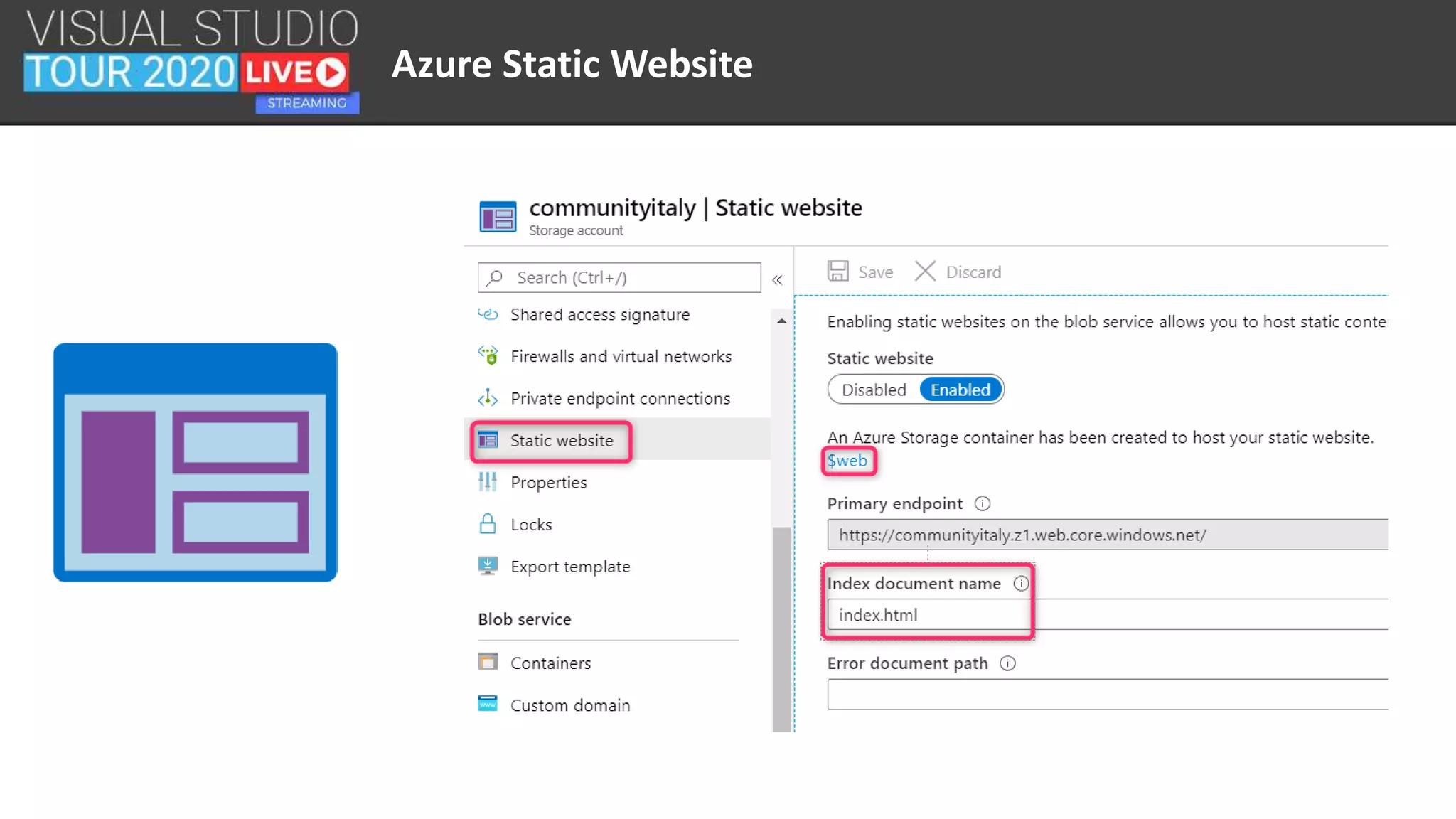
Task: Click the menu scroll-up arrow
Action: 781,321
